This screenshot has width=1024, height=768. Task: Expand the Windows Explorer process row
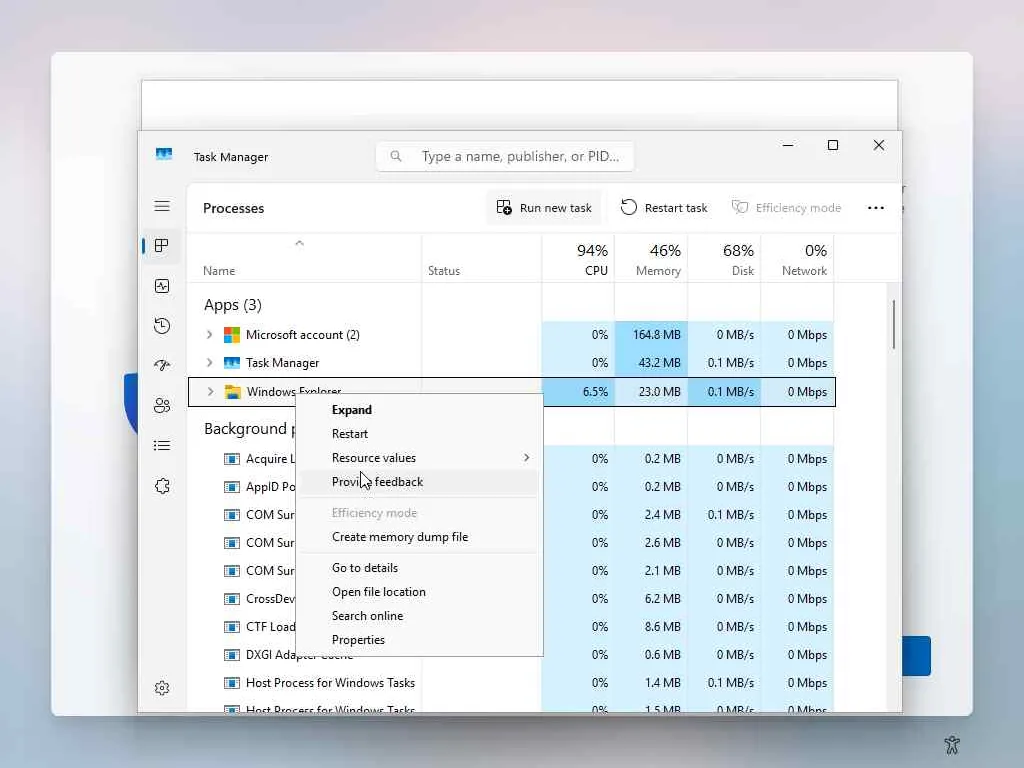(x=210, y=391)
